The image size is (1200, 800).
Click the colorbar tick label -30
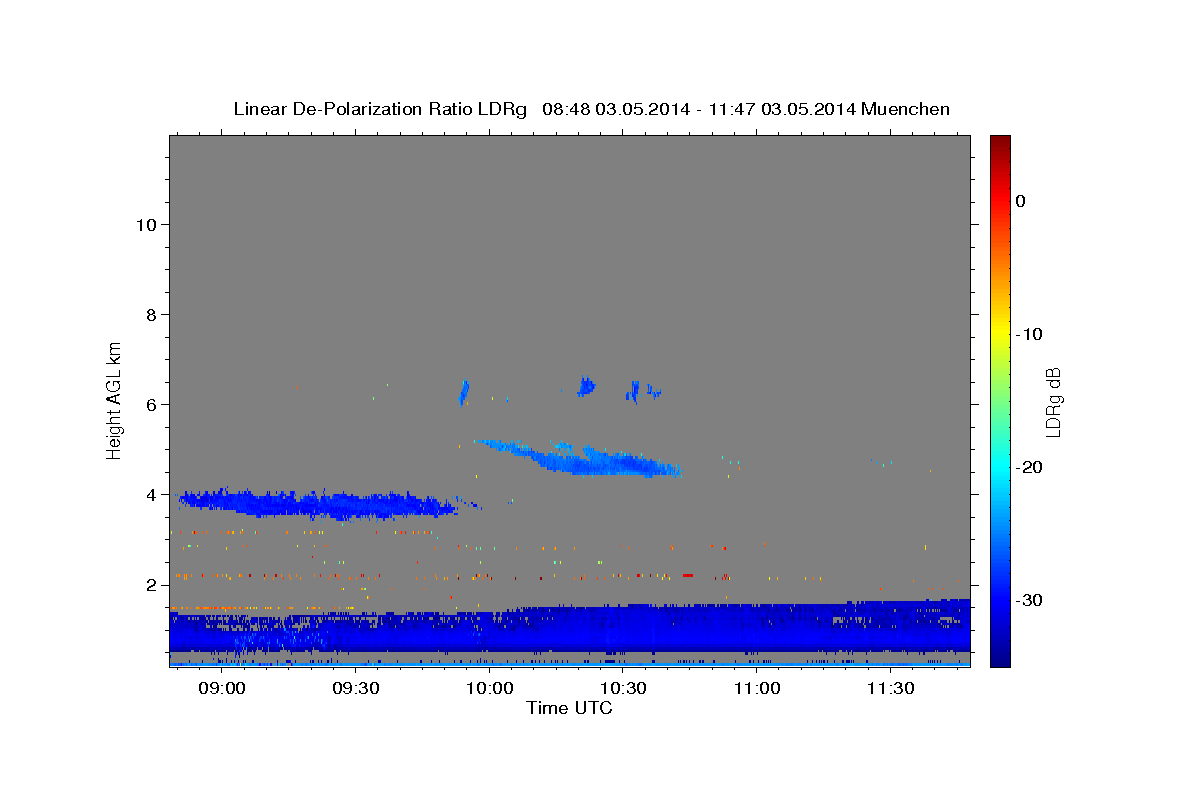(x=1031, y=600)
